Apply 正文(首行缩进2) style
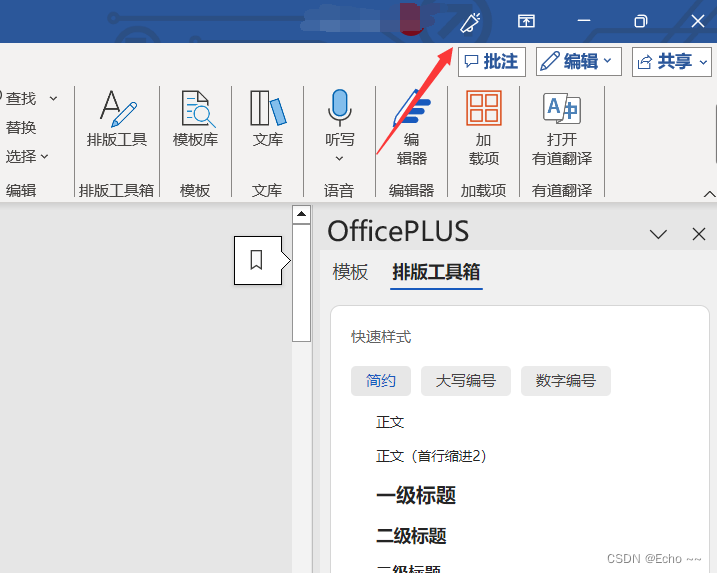Image resolution: width=717 pixels, height=573 pixels. 431,456
